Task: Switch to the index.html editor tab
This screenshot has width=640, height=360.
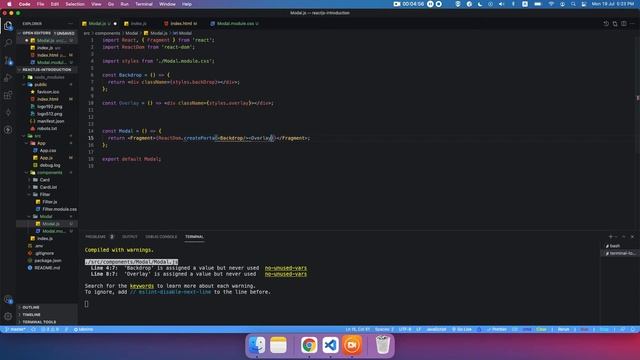Action: 181,24
